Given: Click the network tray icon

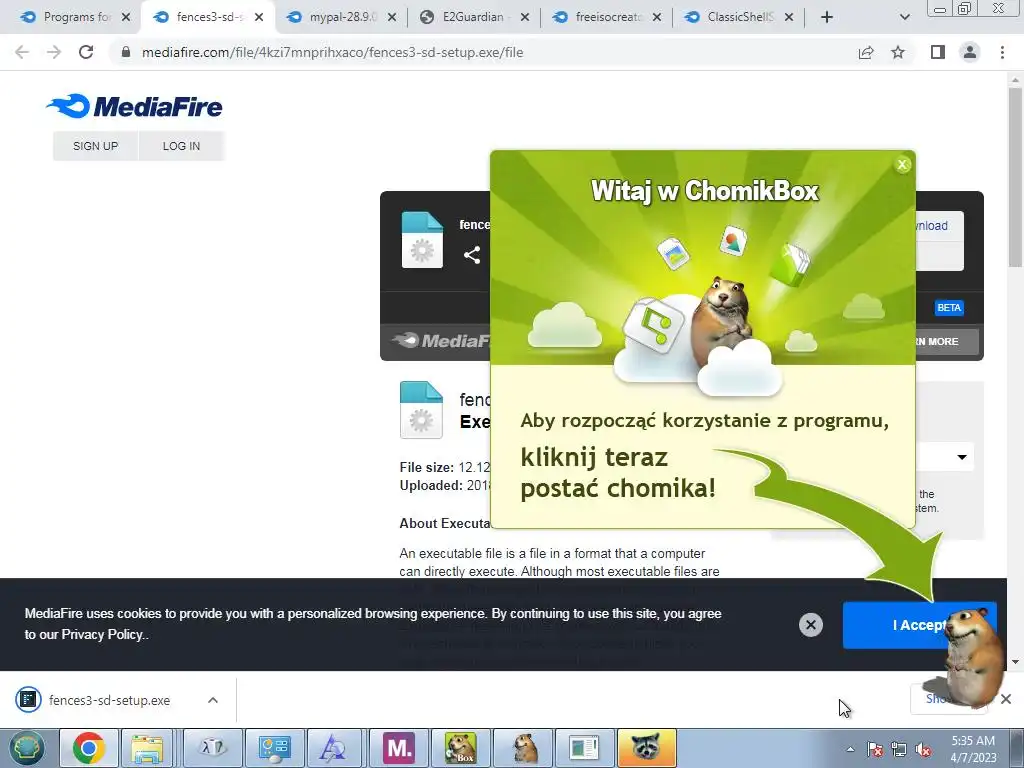Looking at the screenshot, I should [899, 750].
